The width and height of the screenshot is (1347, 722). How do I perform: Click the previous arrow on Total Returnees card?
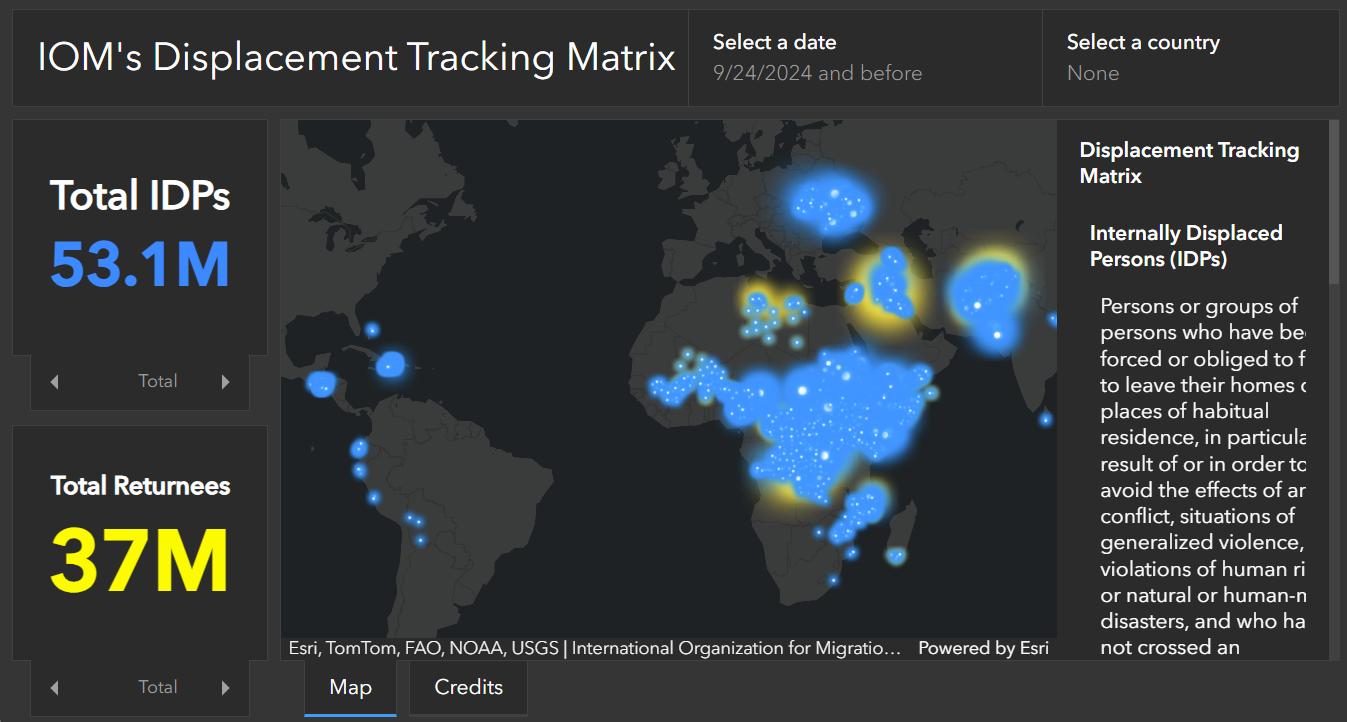point(54,687)
